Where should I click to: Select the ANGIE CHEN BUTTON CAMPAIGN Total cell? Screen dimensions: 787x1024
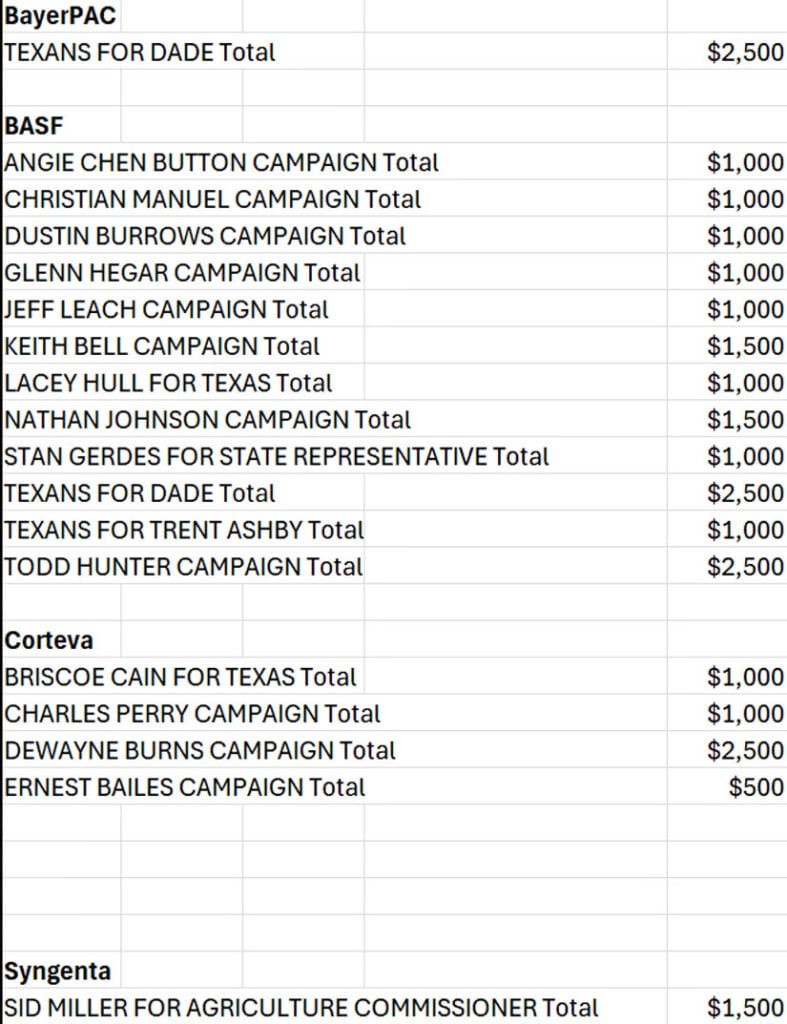click(x=222, y=162)
